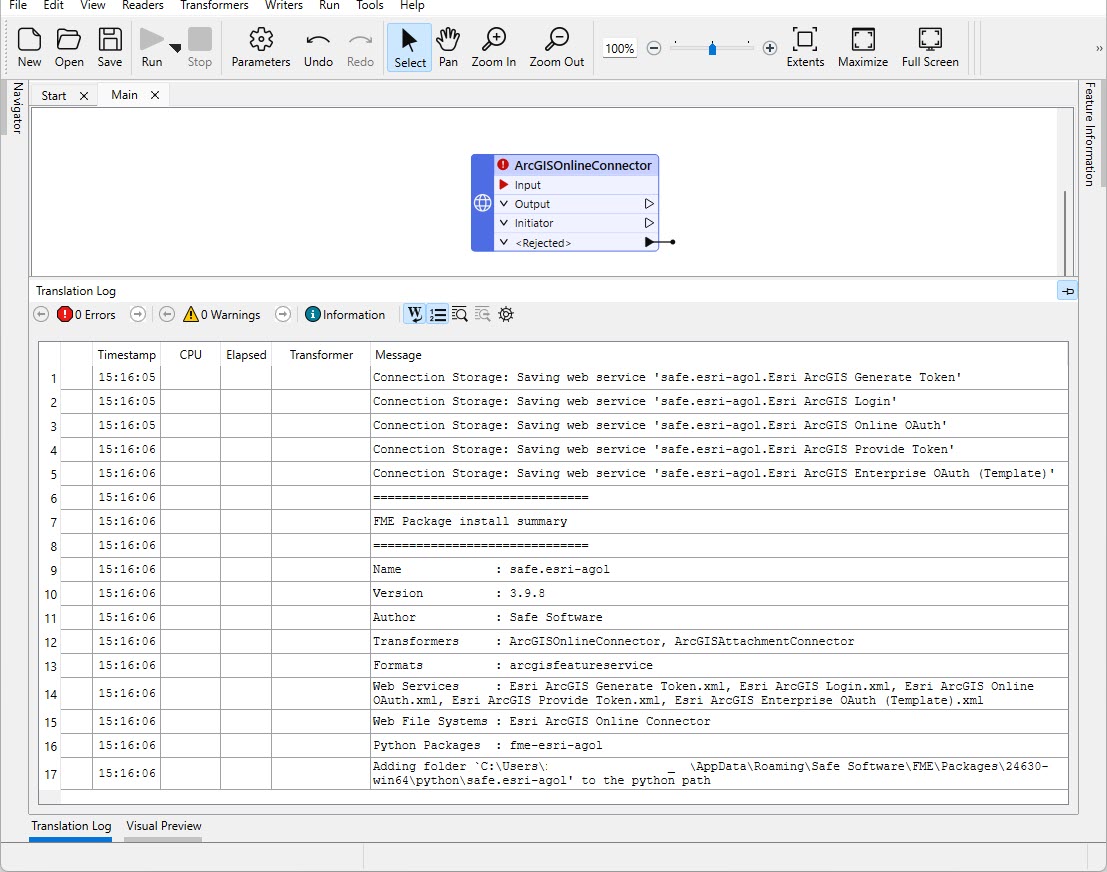The width and height of the screenshot is (1107, 872).
Task: Maximize the canvas view
Action: pos(863,47)
